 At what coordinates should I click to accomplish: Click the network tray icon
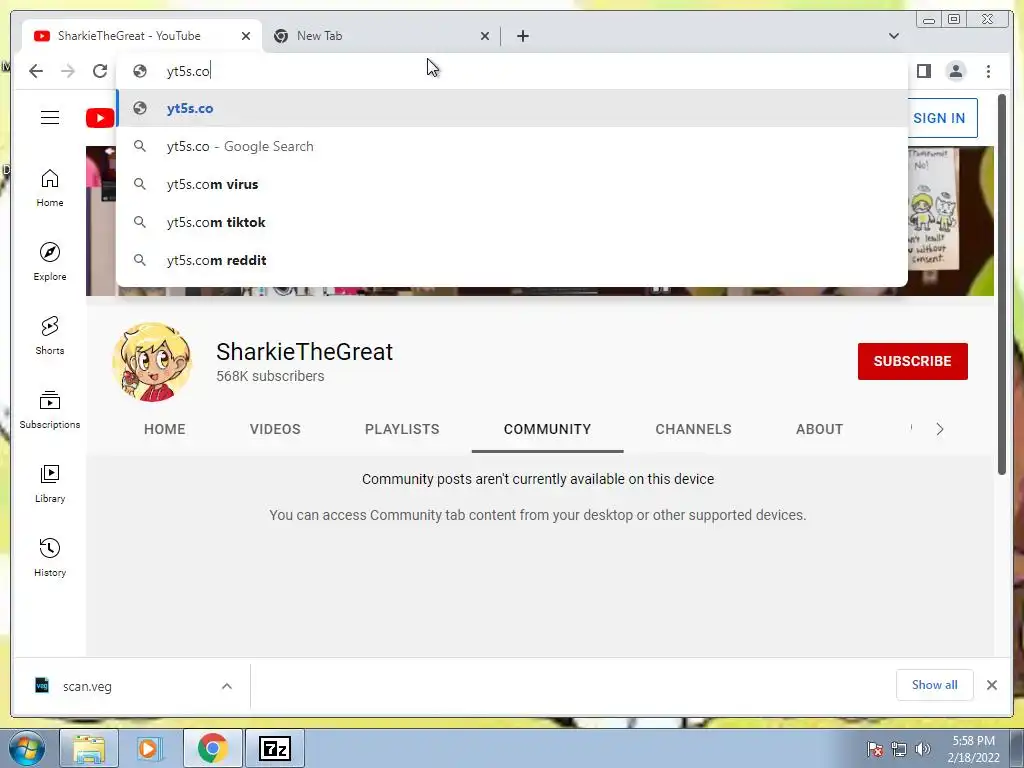click(x=899, y=749)
